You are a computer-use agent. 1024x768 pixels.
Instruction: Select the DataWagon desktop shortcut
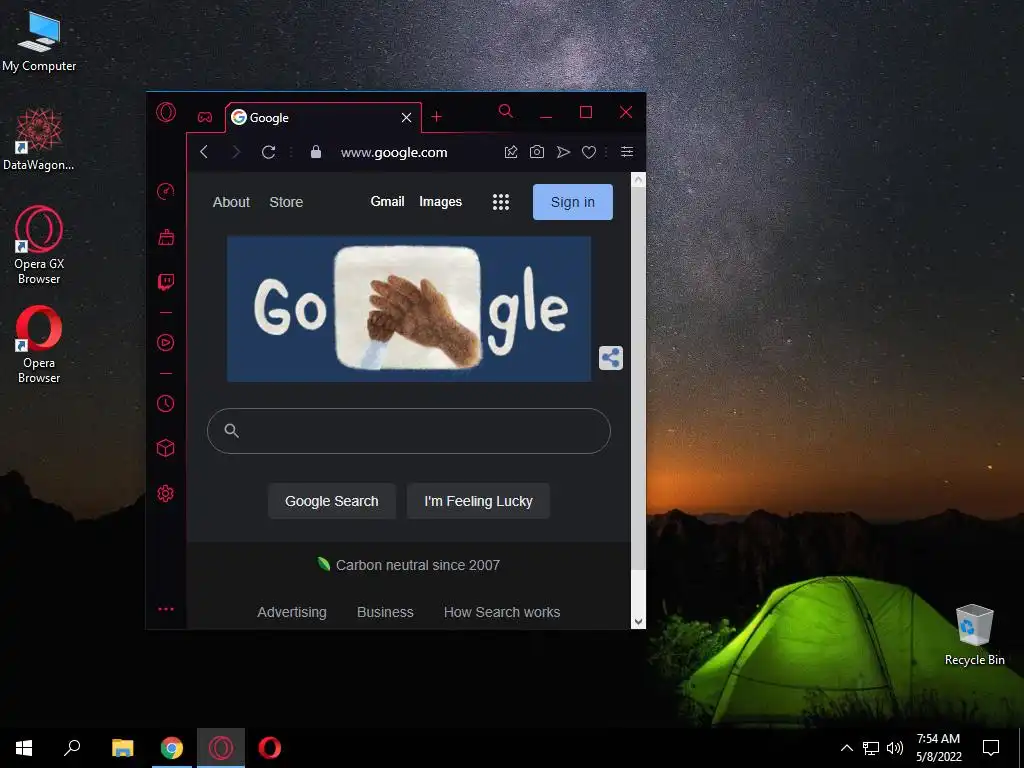pos(39,139)
